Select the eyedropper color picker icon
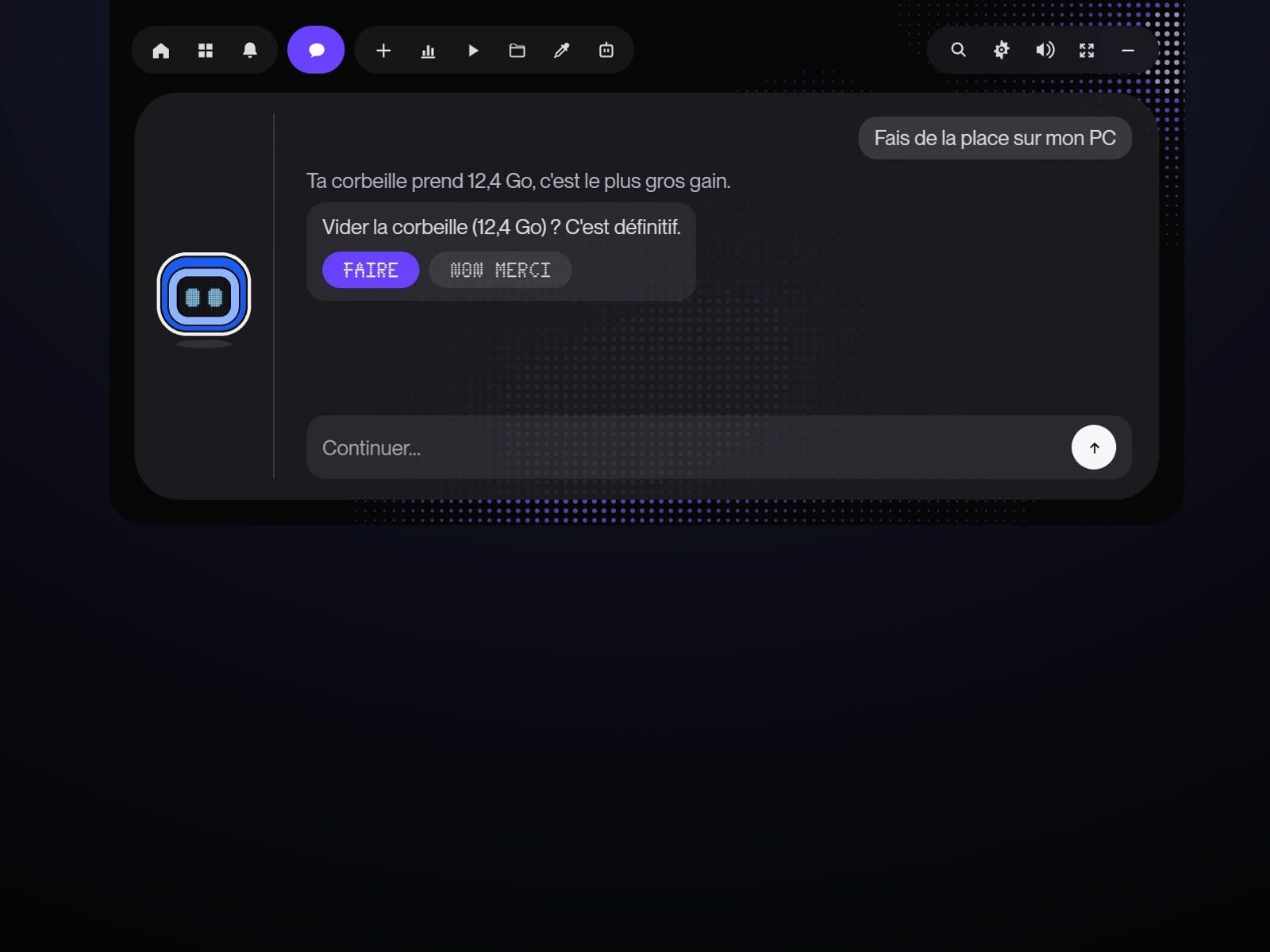Viewport: 1270px width, 952px height. (x=562, y=51)
